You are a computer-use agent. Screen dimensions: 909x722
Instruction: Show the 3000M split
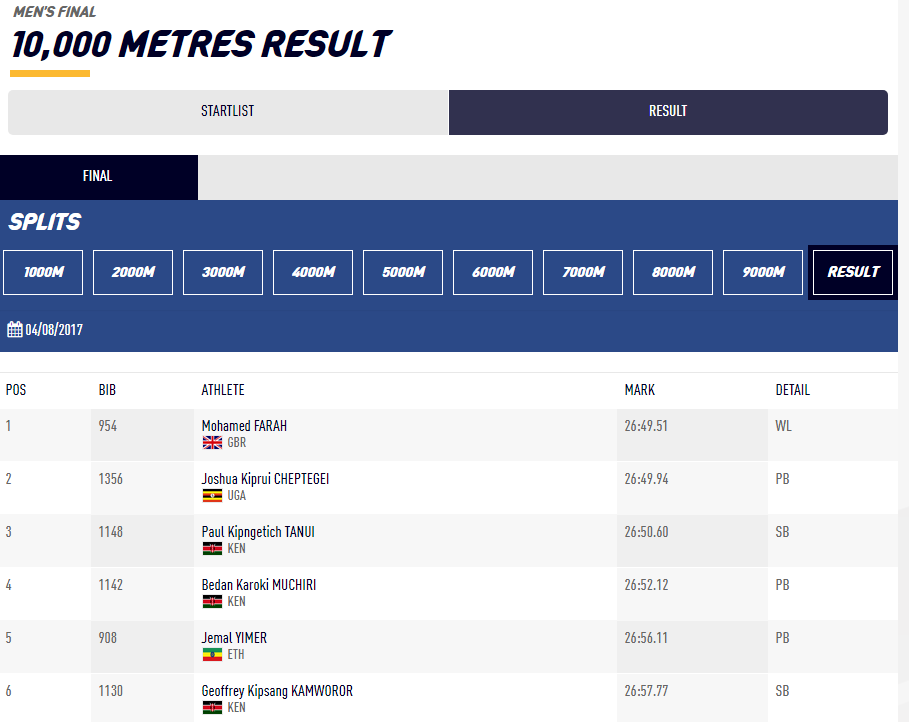click(x=223, y=272)
